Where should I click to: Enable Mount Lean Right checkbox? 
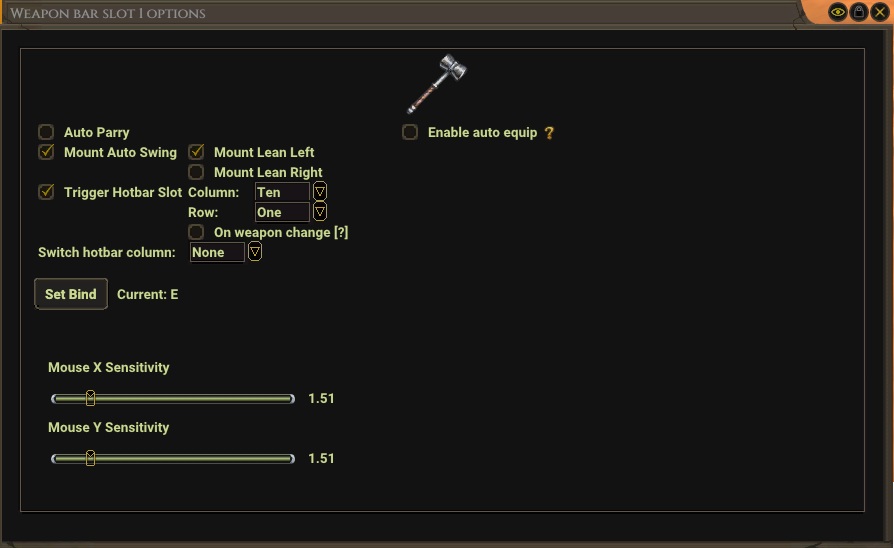196,172
